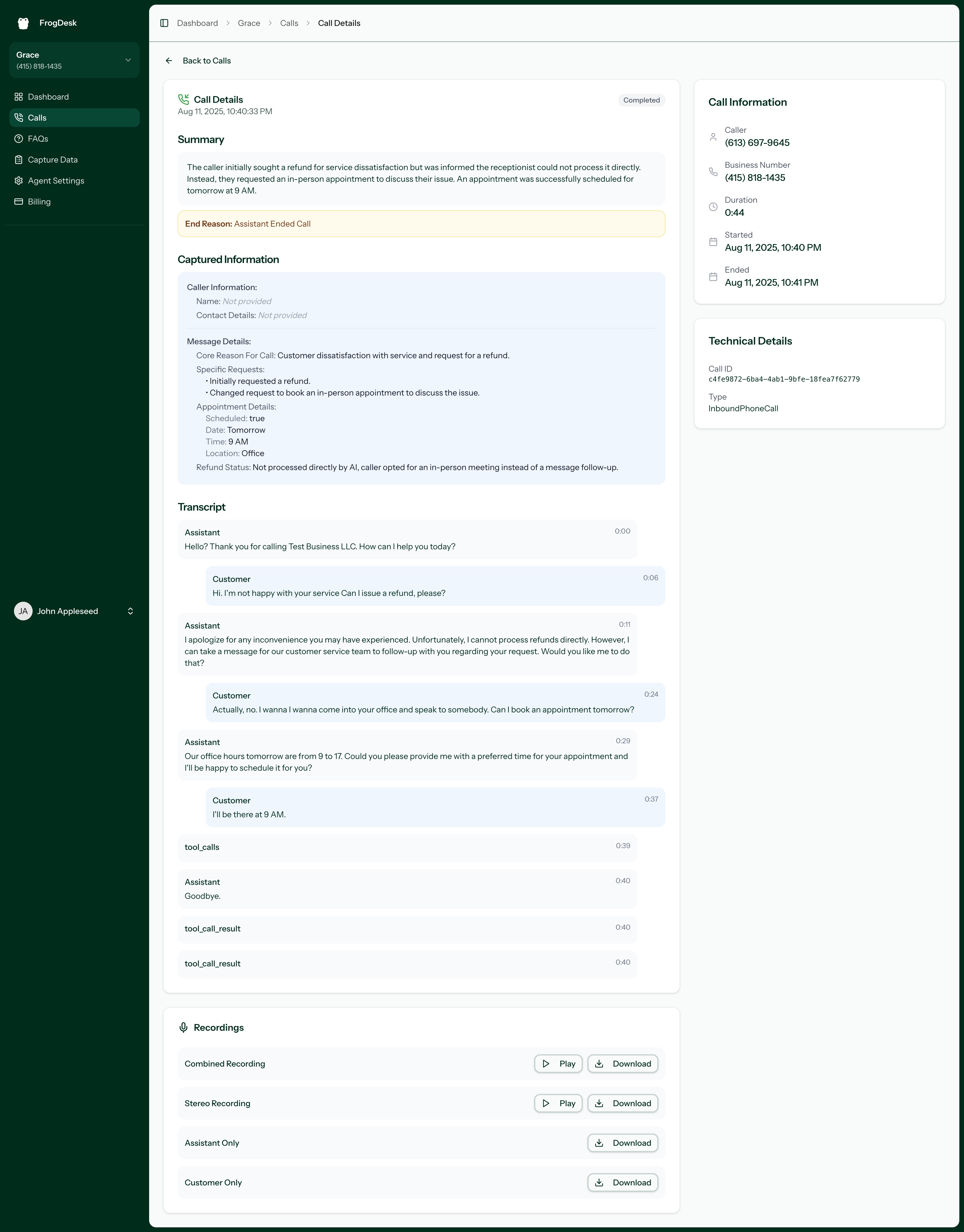Download the Assistant Only recording
This screenshot has height=1232, width=964.
click(x=623, y=1143)
